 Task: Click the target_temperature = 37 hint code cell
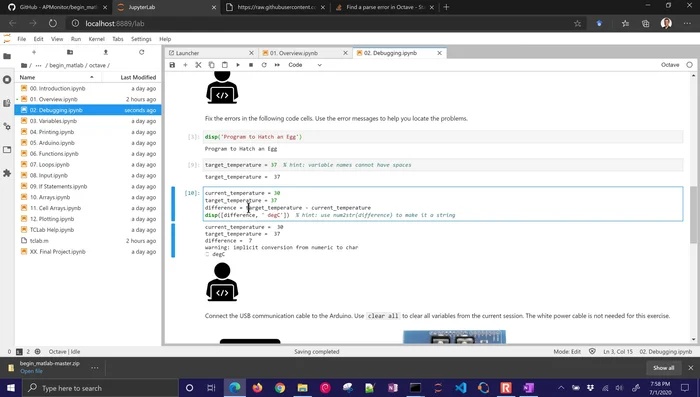point(443,165)
